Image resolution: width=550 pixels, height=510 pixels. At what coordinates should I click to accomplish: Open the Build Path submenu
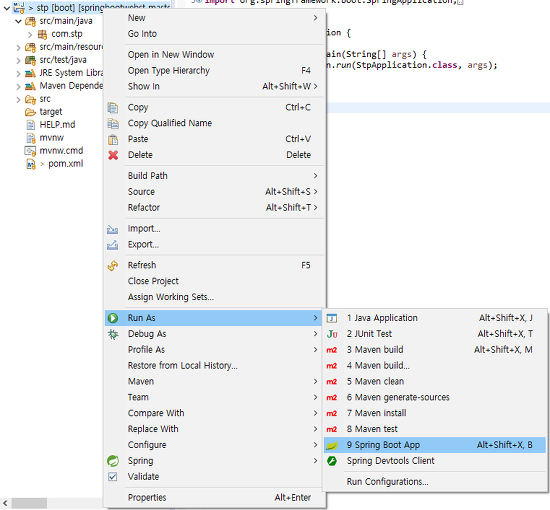coord(215,176)
